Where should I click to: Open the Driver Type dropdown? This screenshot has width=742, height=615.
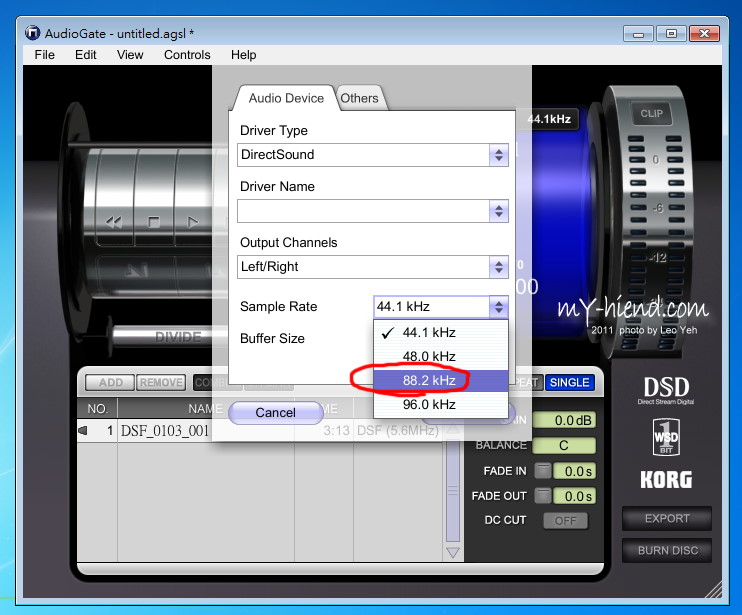pyautogui.click(x=373, y=155)
